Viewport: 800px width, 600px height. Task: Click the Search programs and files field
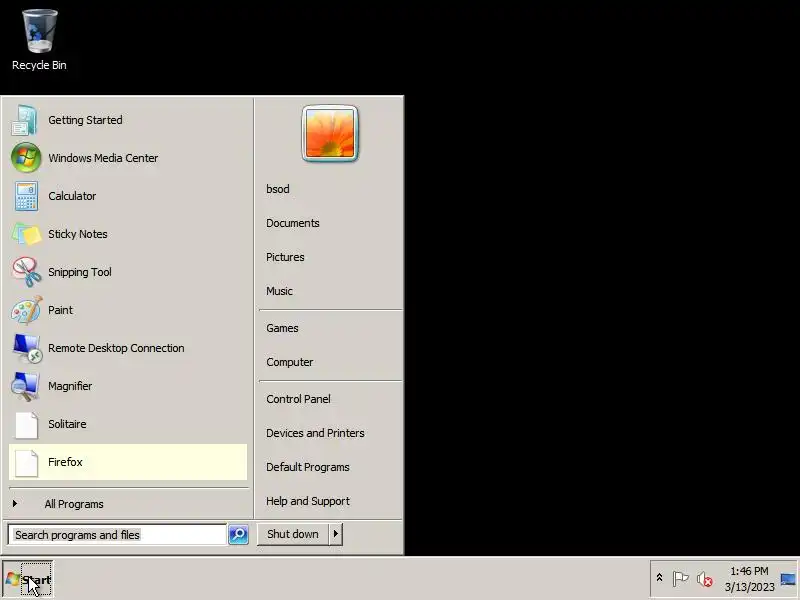(x=117, y=535)
